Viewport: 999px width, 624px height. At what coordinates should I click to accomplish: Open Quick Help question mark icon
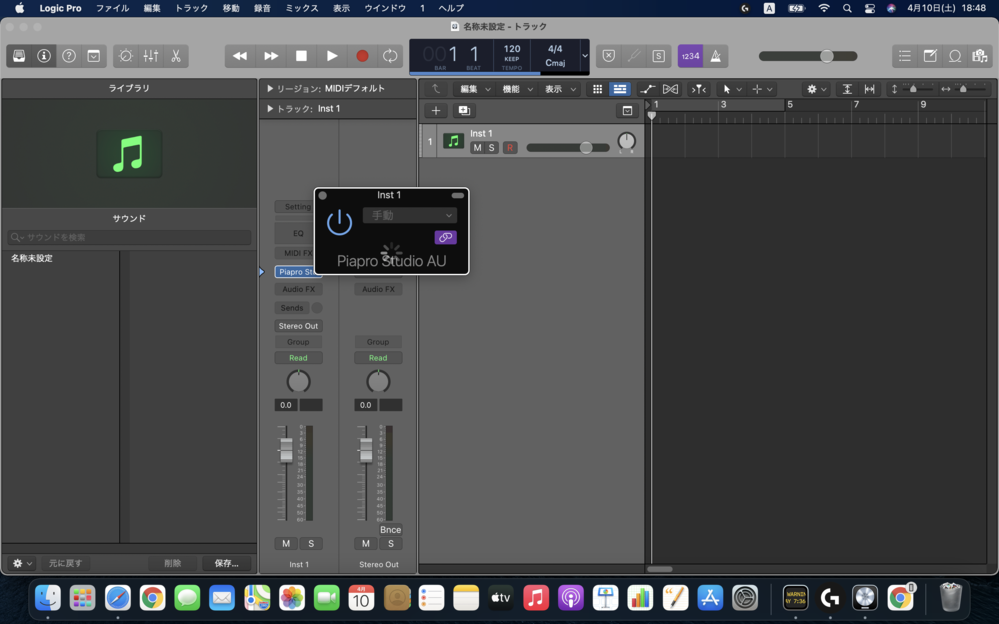[69, 56]
